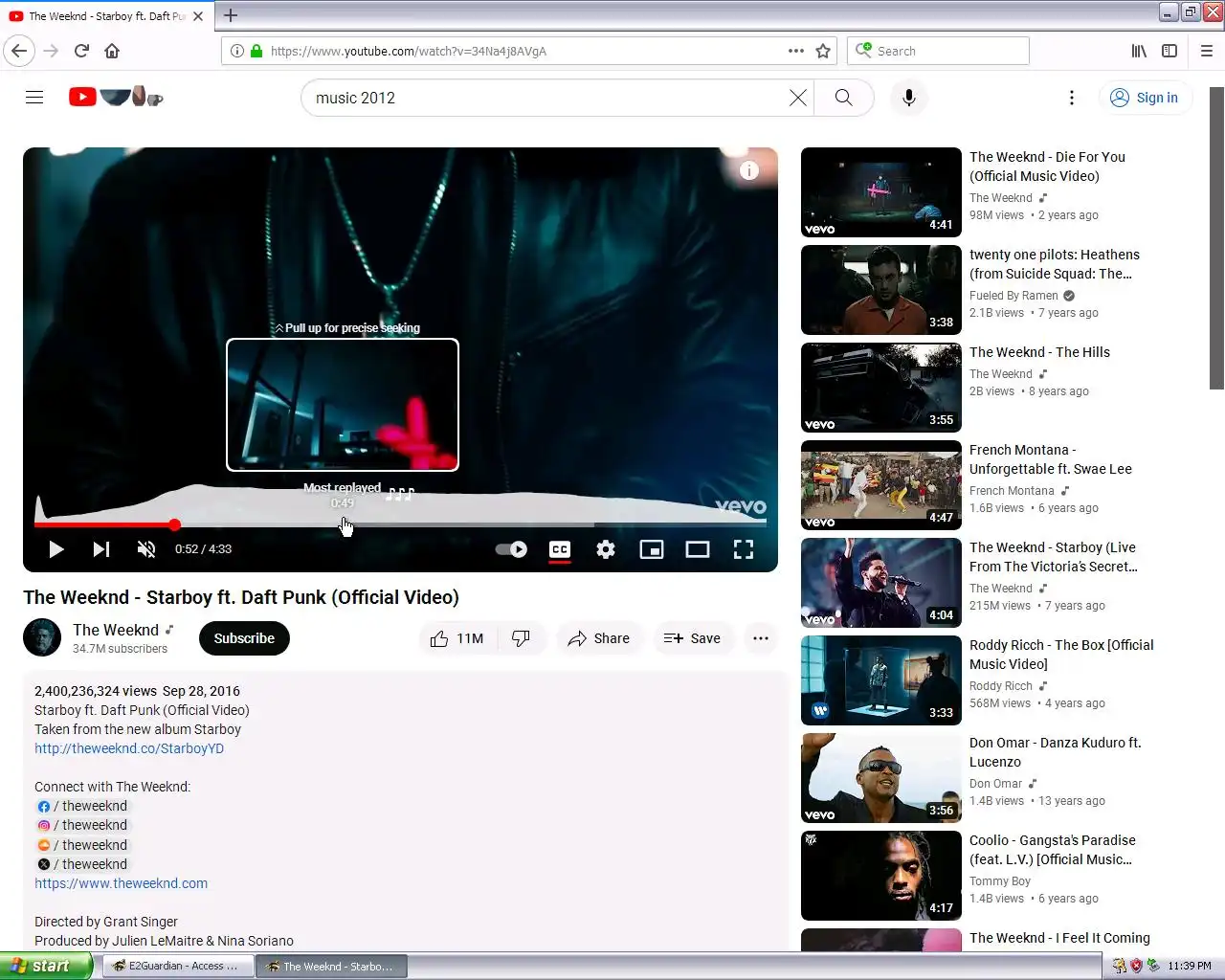Show site security lock information
Viewport: 1225px width, 980px height.
click(256, 51)
